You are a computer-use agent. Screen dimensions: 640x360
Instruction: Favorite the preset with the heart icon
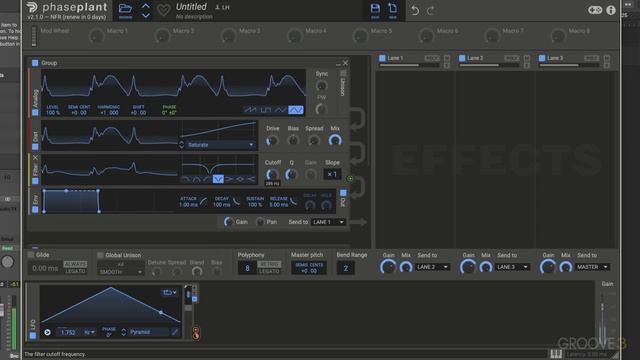pos(164,10)
